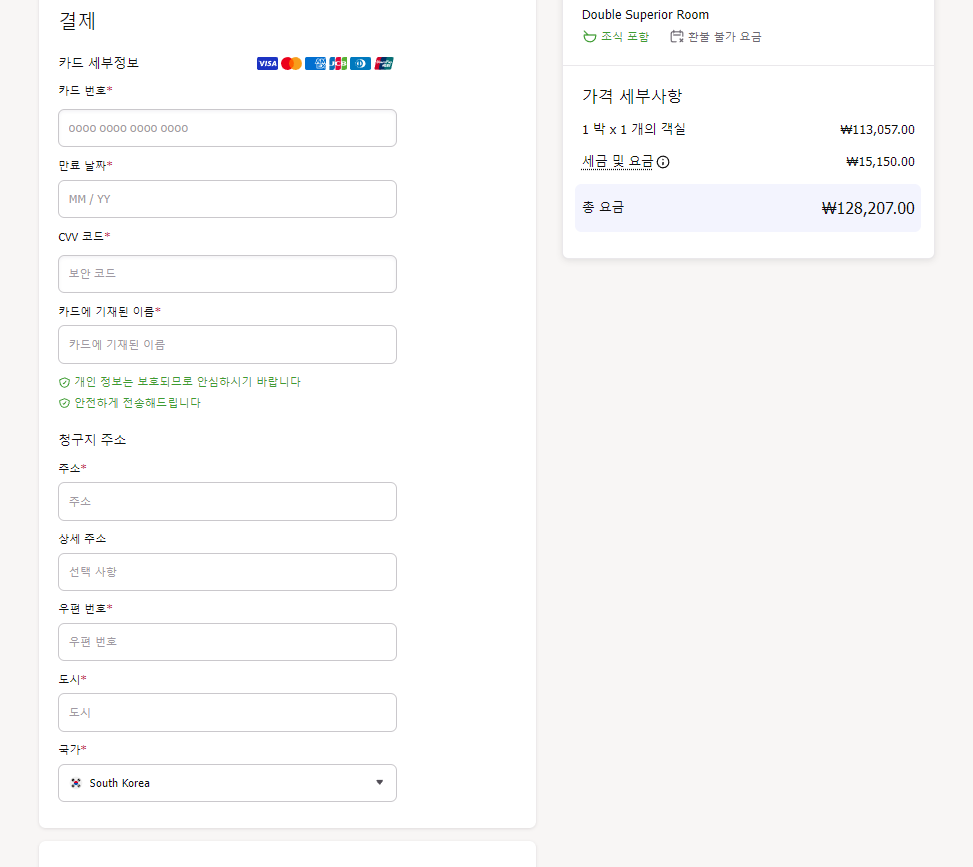Screen dimensions: 973x867
Task: Focus the 주소 address input
Action: tap(227, 501)
